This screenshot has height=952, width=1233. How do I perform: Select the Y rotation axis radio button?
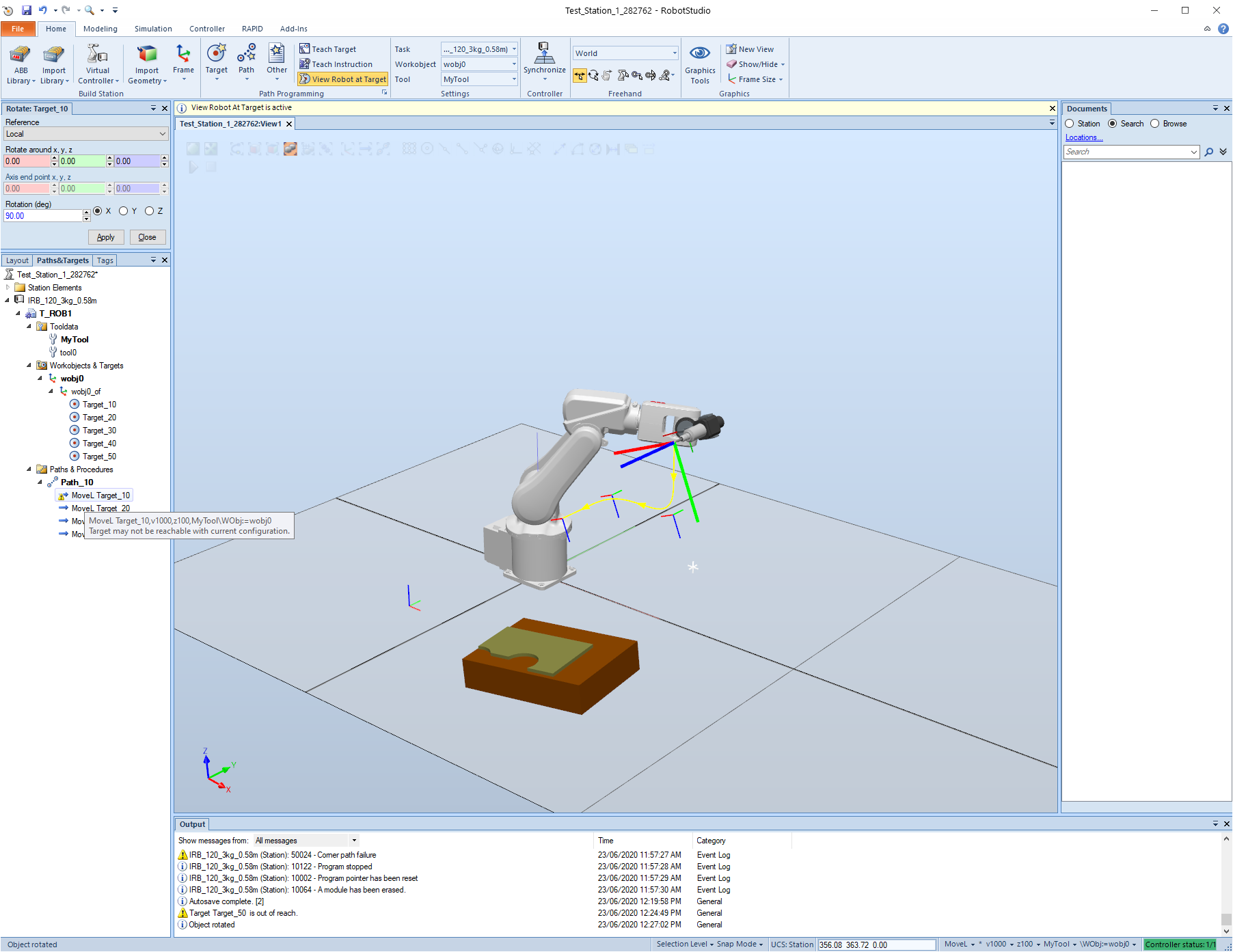(x=124, y=211)
